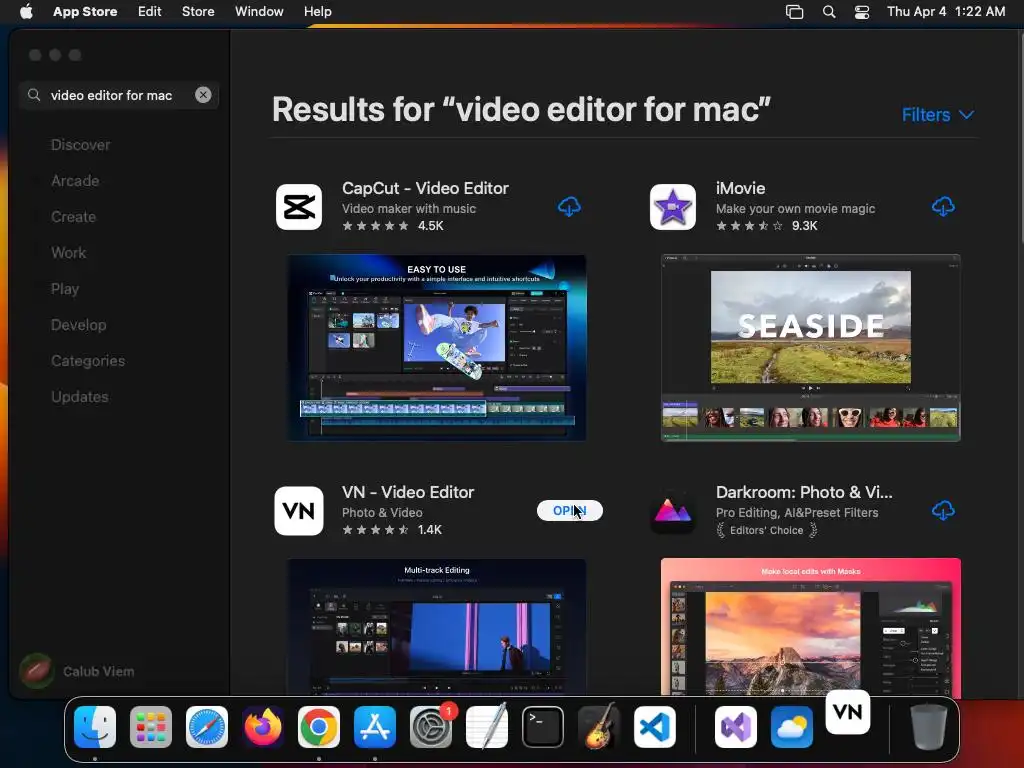Clear the search field with the X
The image size is (1024, 768).
[x=203, y=95]
